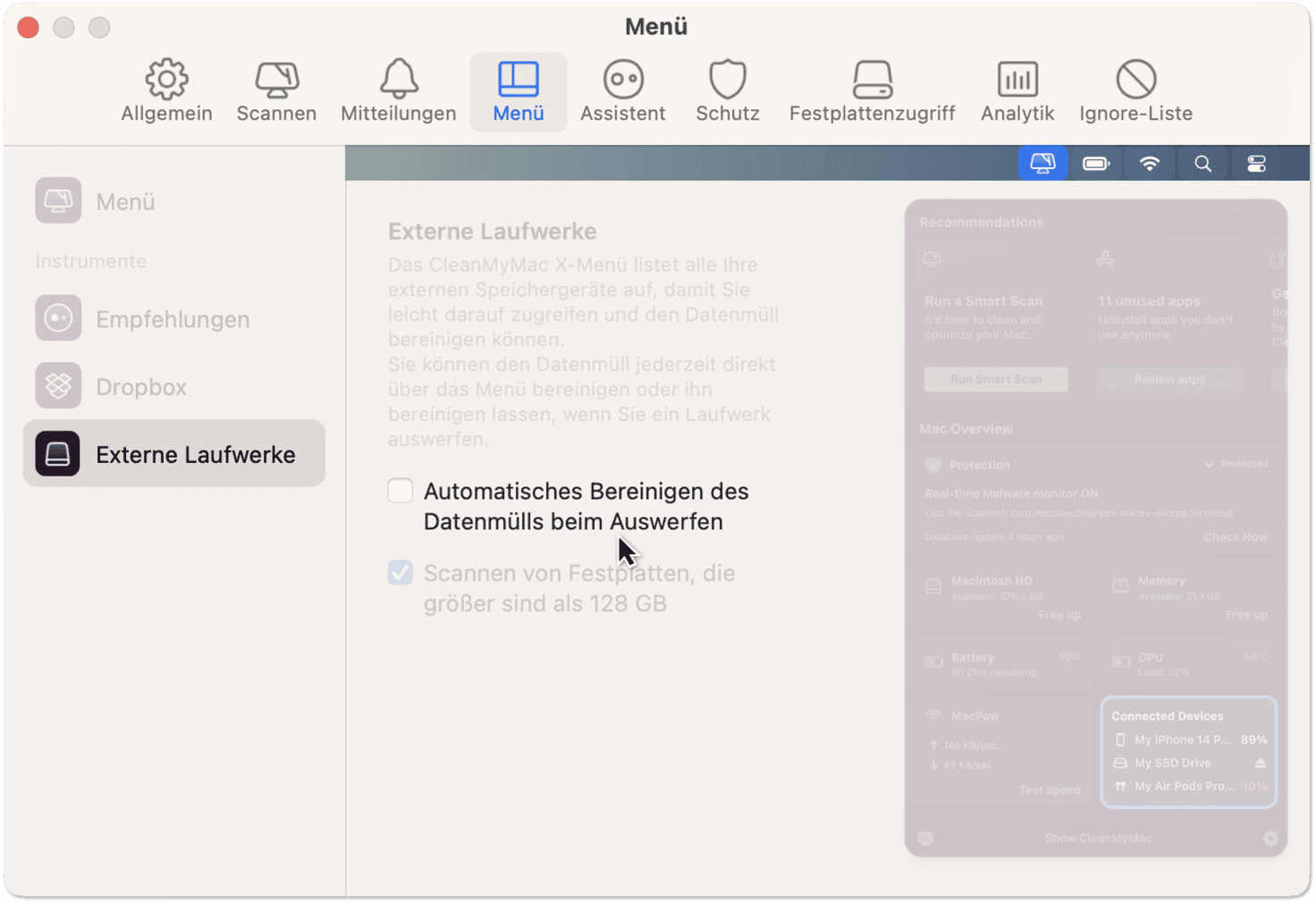
Task: Click the Externe Laufwerke heading
Action: (493, 232)
